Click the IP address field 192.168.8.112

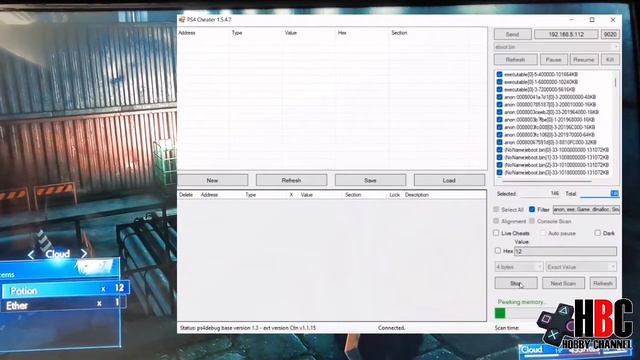coord(566,34)
